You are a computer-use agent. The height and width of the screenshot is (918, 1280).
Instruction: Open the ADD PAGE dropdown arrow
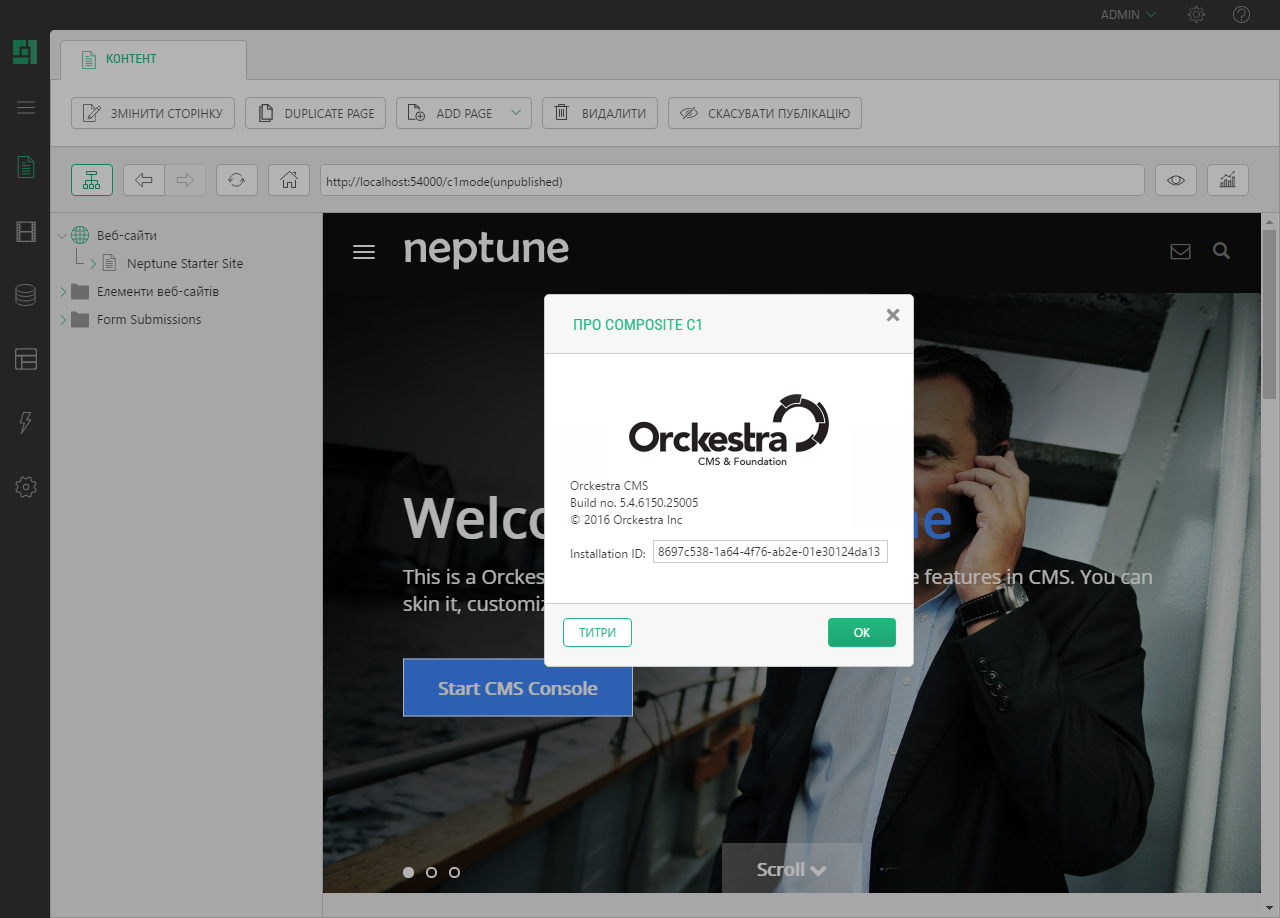516,113
